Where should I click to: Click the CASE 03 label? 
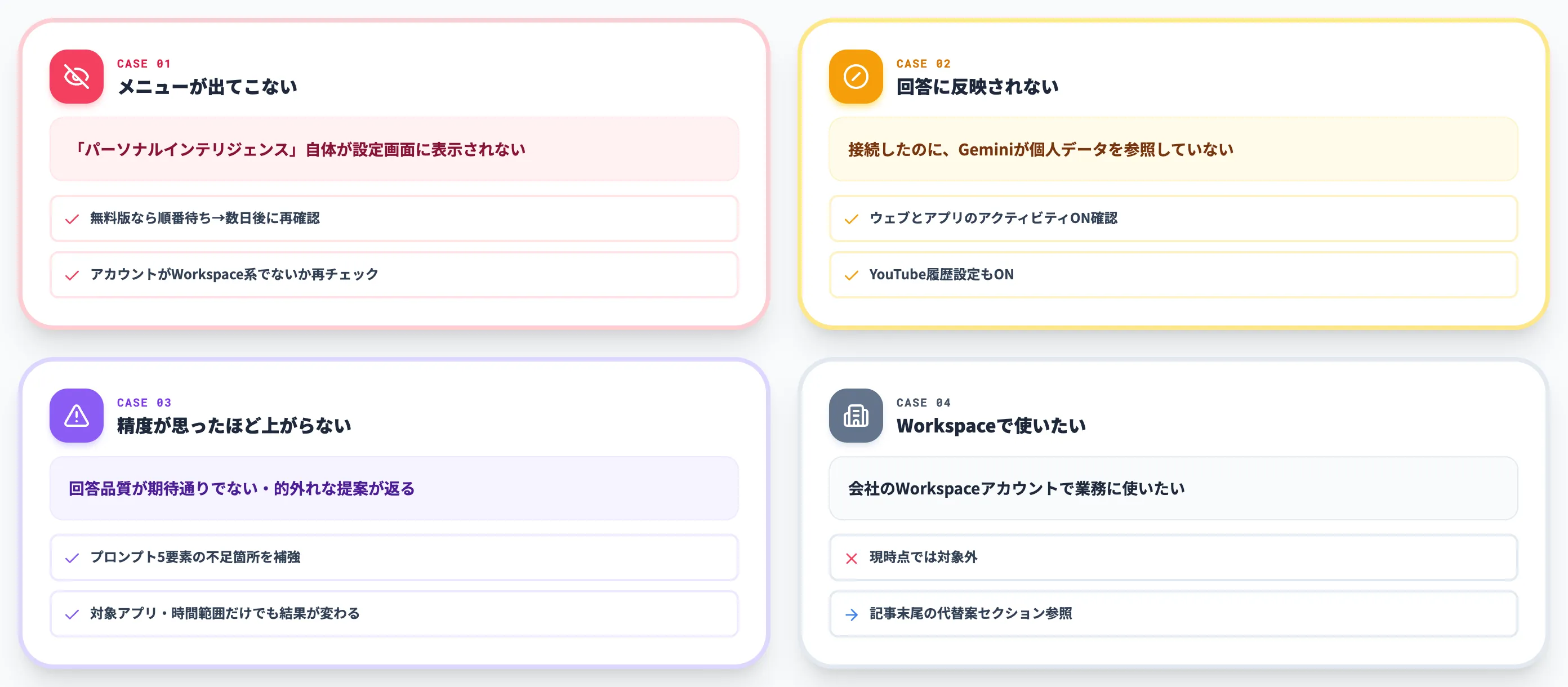pyautogui.click(x=144, y=403)
